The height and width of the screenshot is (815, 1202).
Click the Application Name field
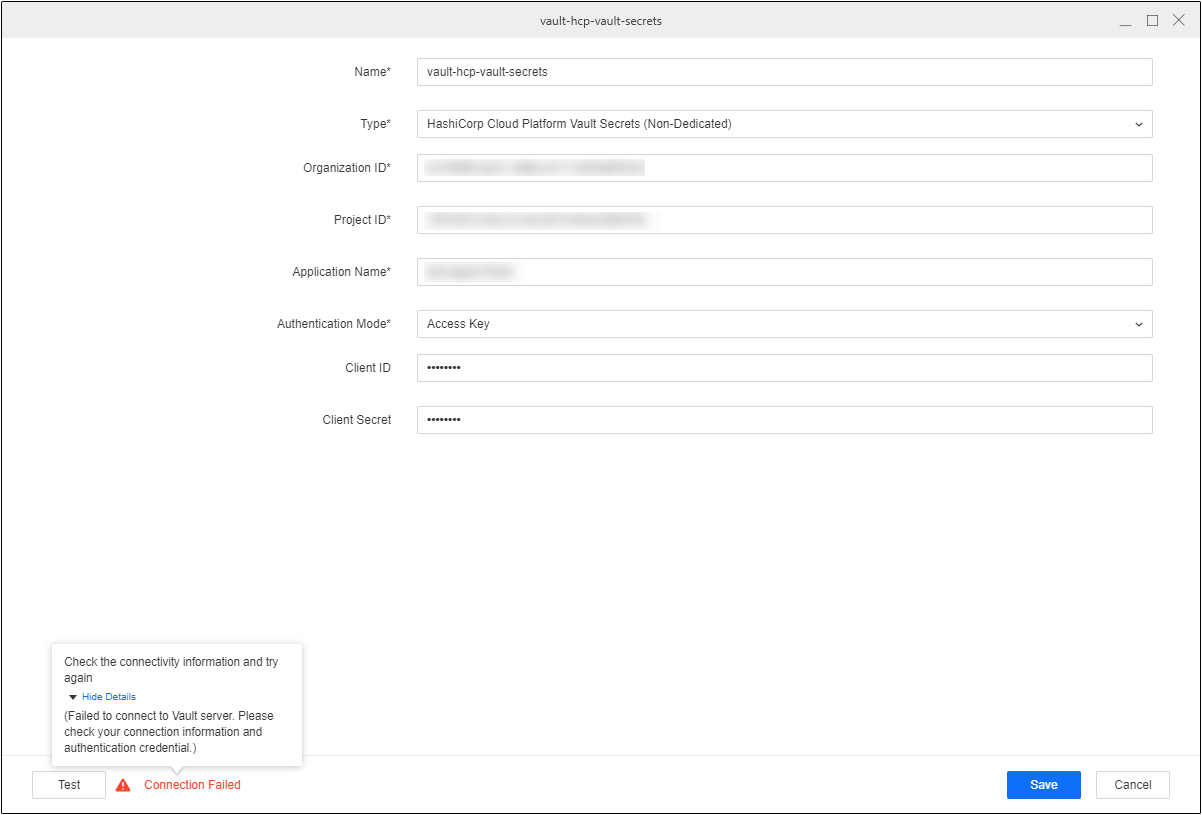tap(784, 272)
